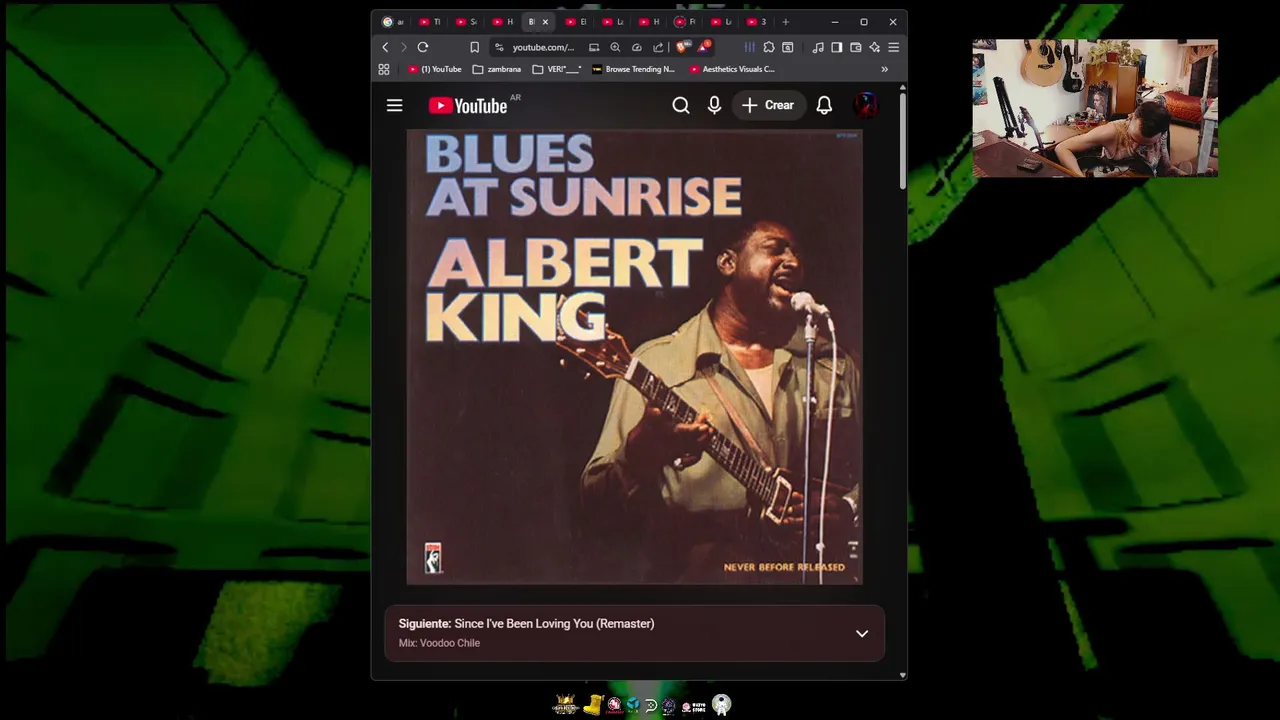Open the Leo AI sparkle icon

(x=875, y=47)
